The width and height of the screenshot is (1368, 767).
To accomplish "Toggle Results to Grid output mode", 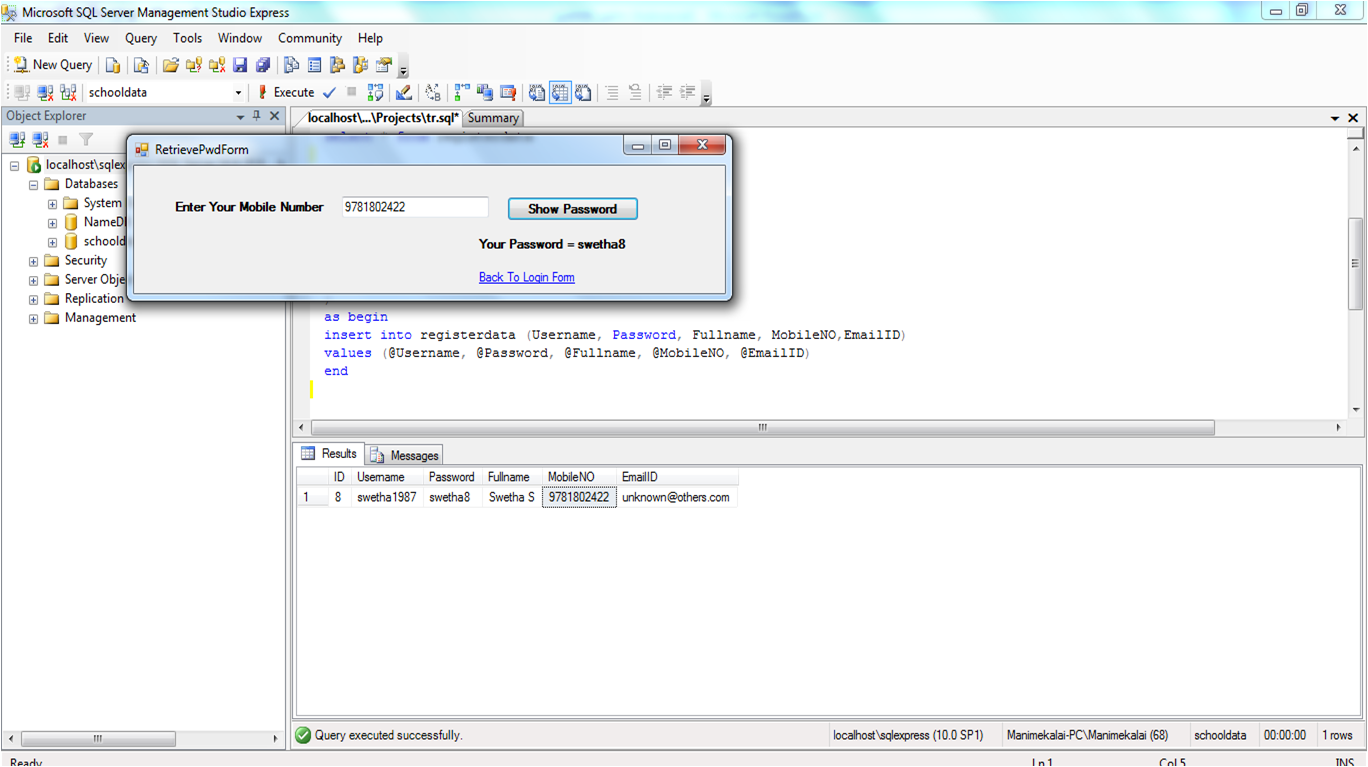I will tap(561, 92).
